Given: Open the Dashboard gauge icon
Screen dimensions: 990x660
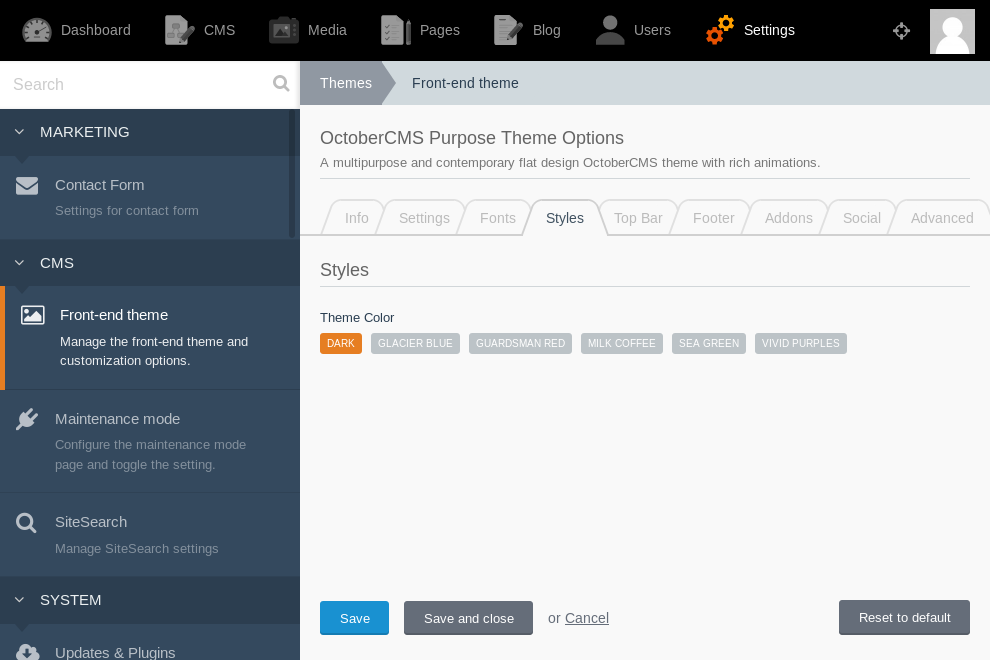Looking at the screenshot, I should (x=37, y=30).
